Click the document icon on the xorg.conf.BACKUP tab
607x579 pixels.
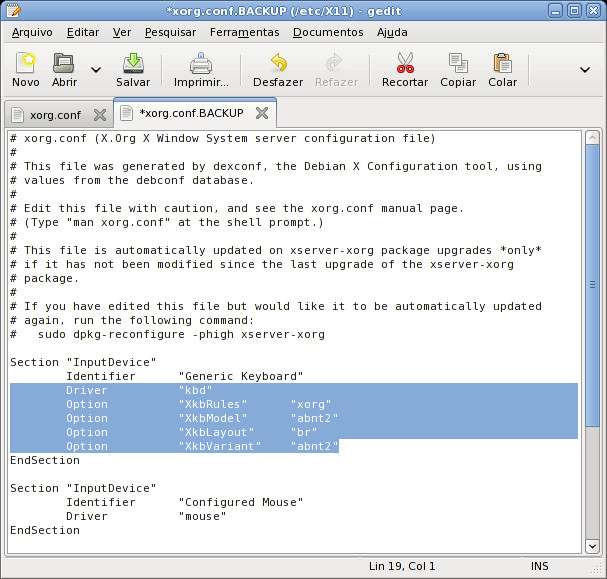(126, 113)
